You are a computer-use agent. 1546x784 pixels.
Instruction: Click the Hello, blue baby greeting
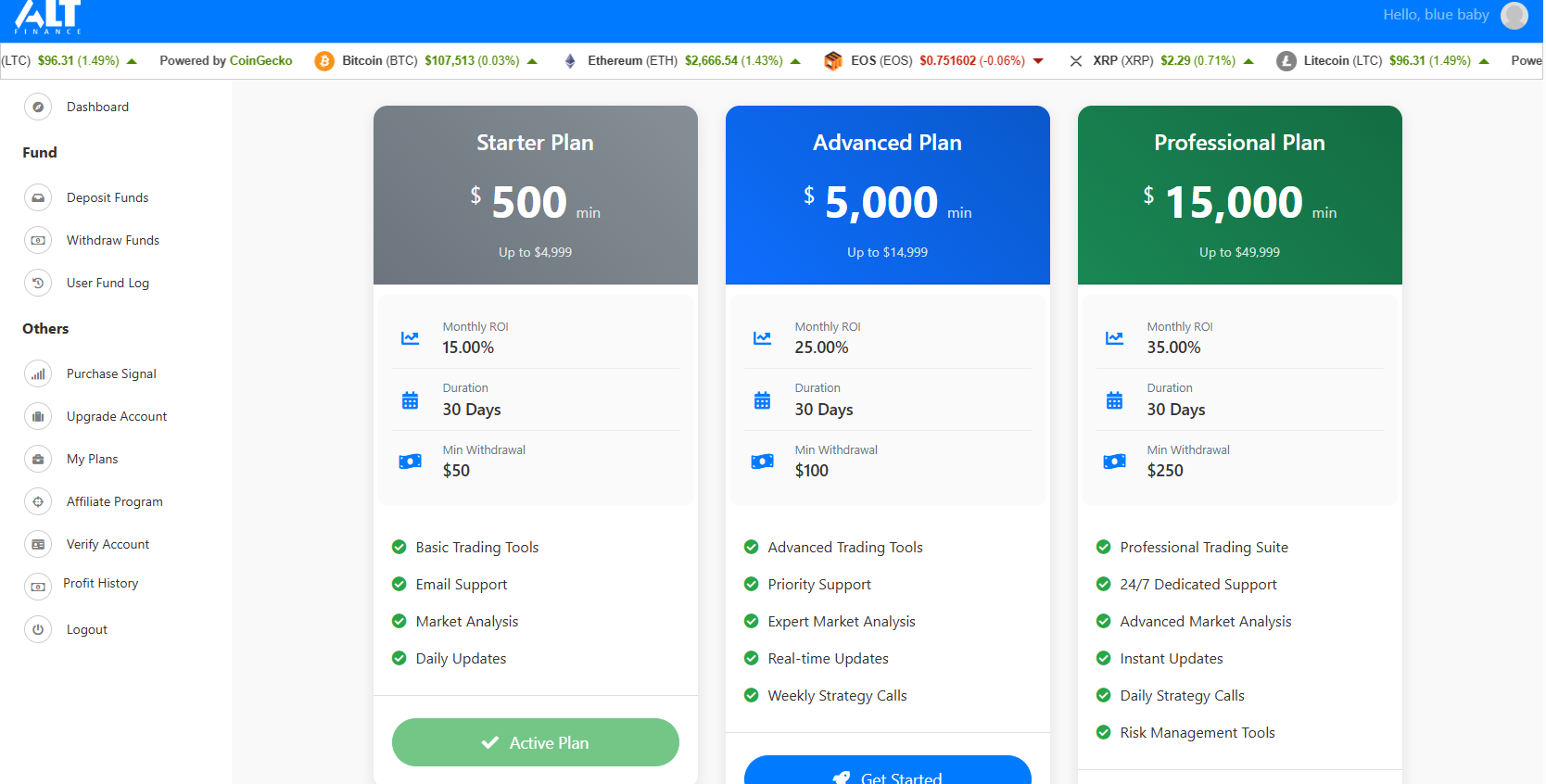pos(1437,15)
